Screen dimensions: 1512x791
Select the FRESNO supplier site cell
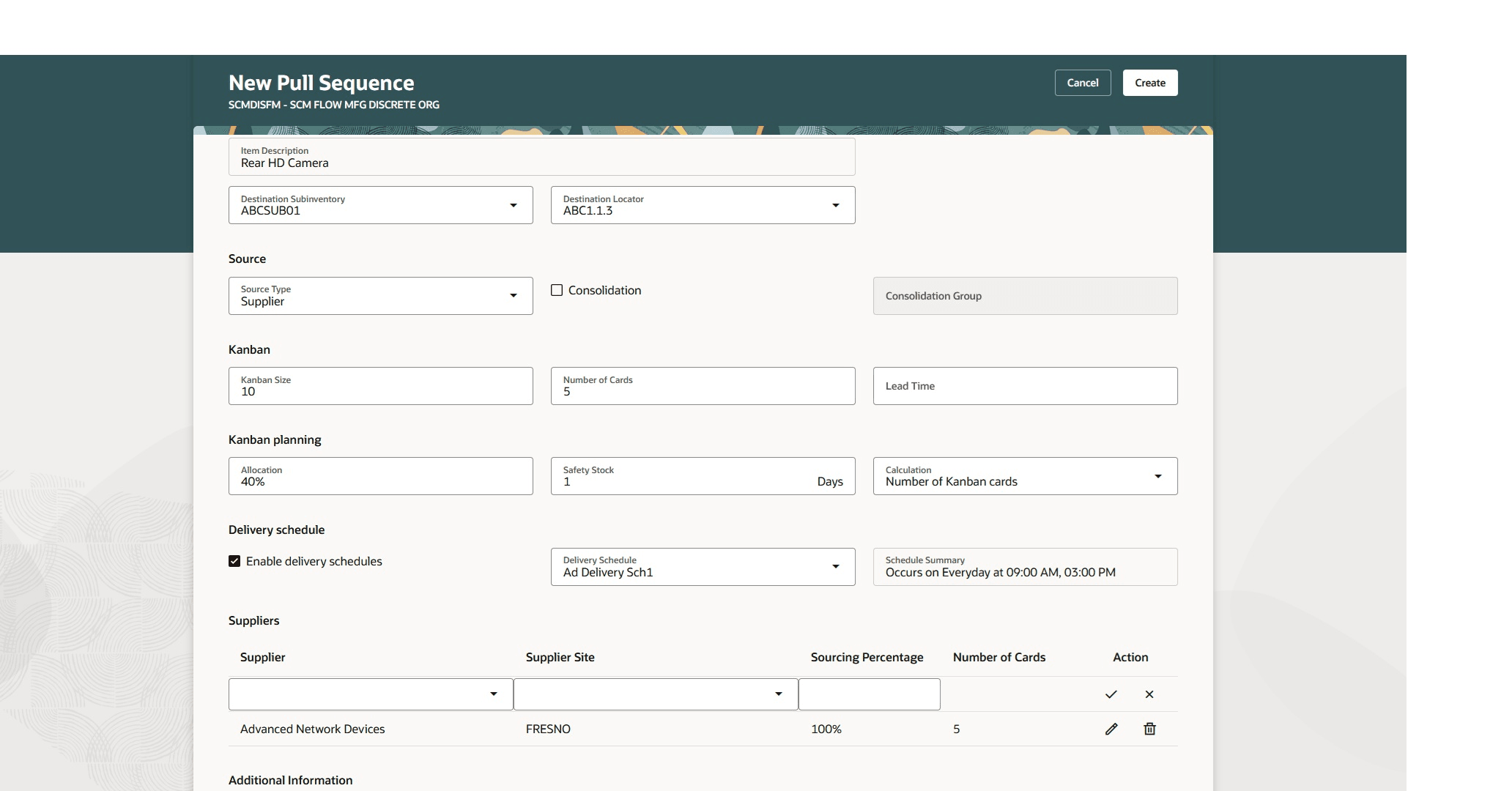(x=548, y=729)
